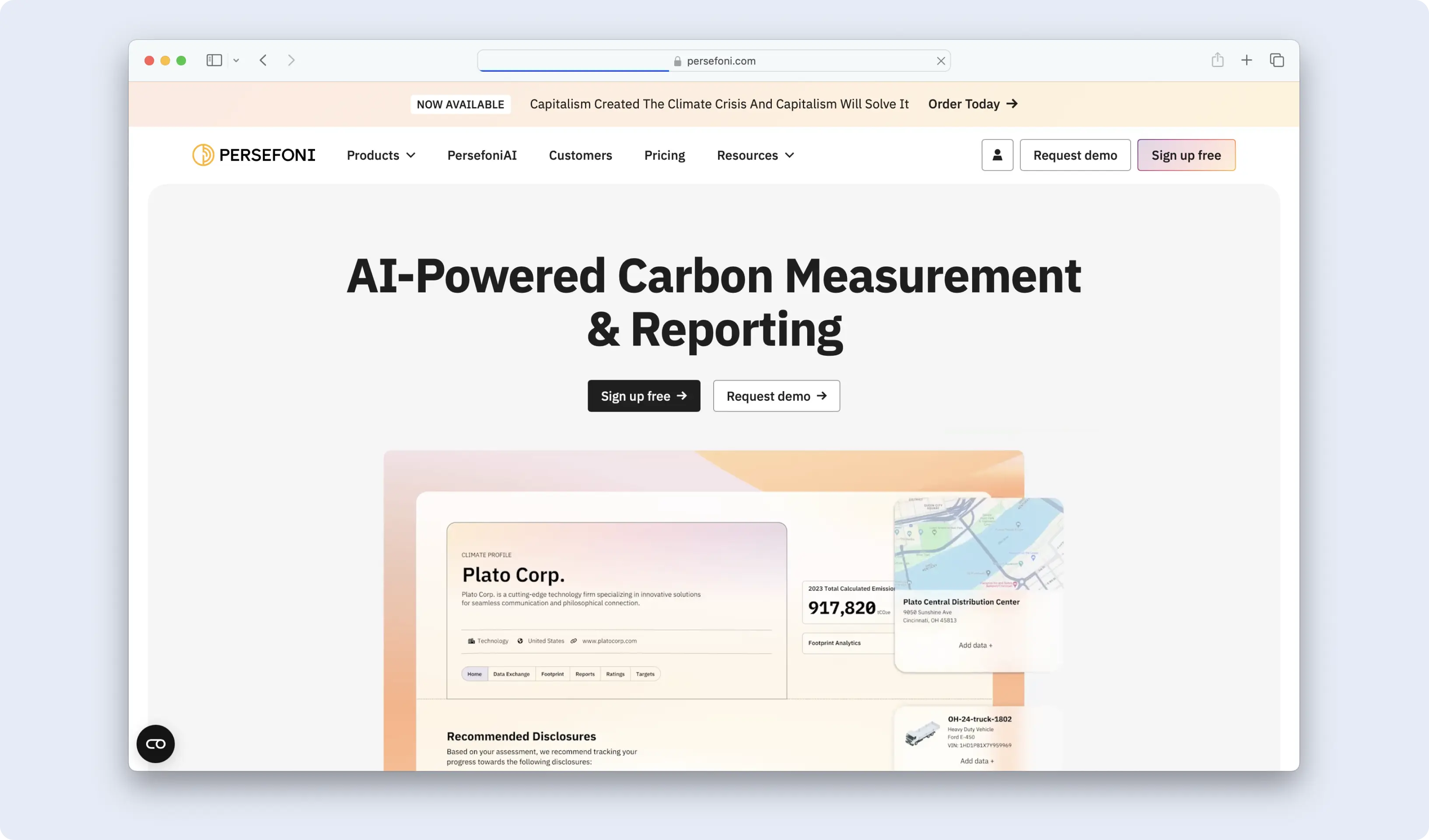This screenshot has width=1429, height=840.
Task: Go to the Pricing page
Action: click(664, 155)
